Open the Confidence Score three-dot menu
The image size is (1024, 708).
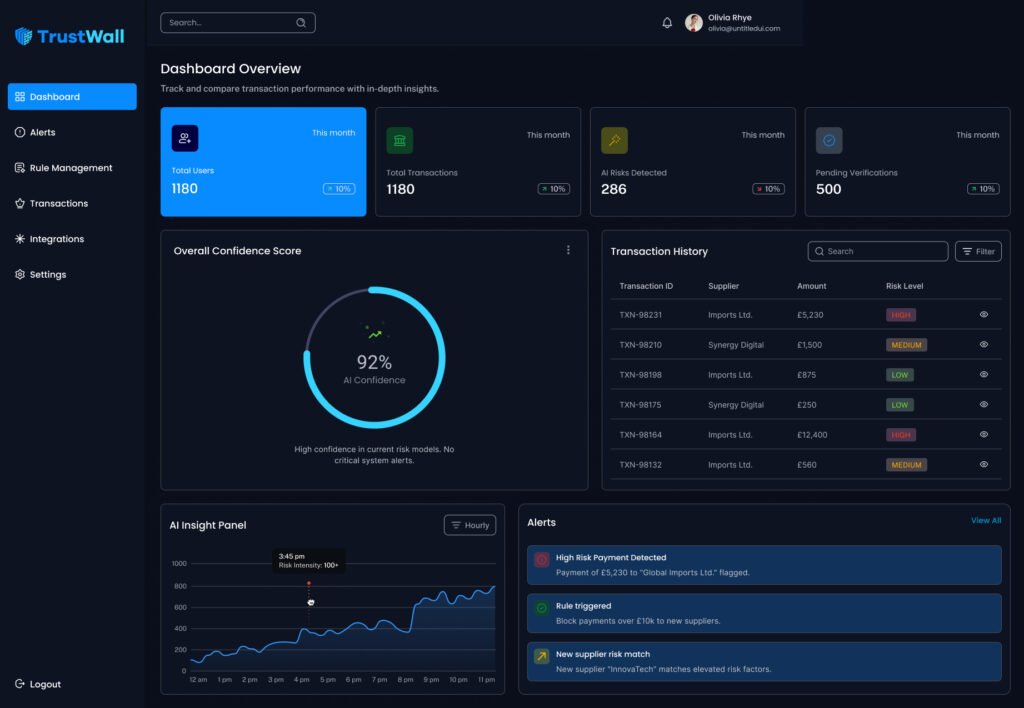(568, 250)
